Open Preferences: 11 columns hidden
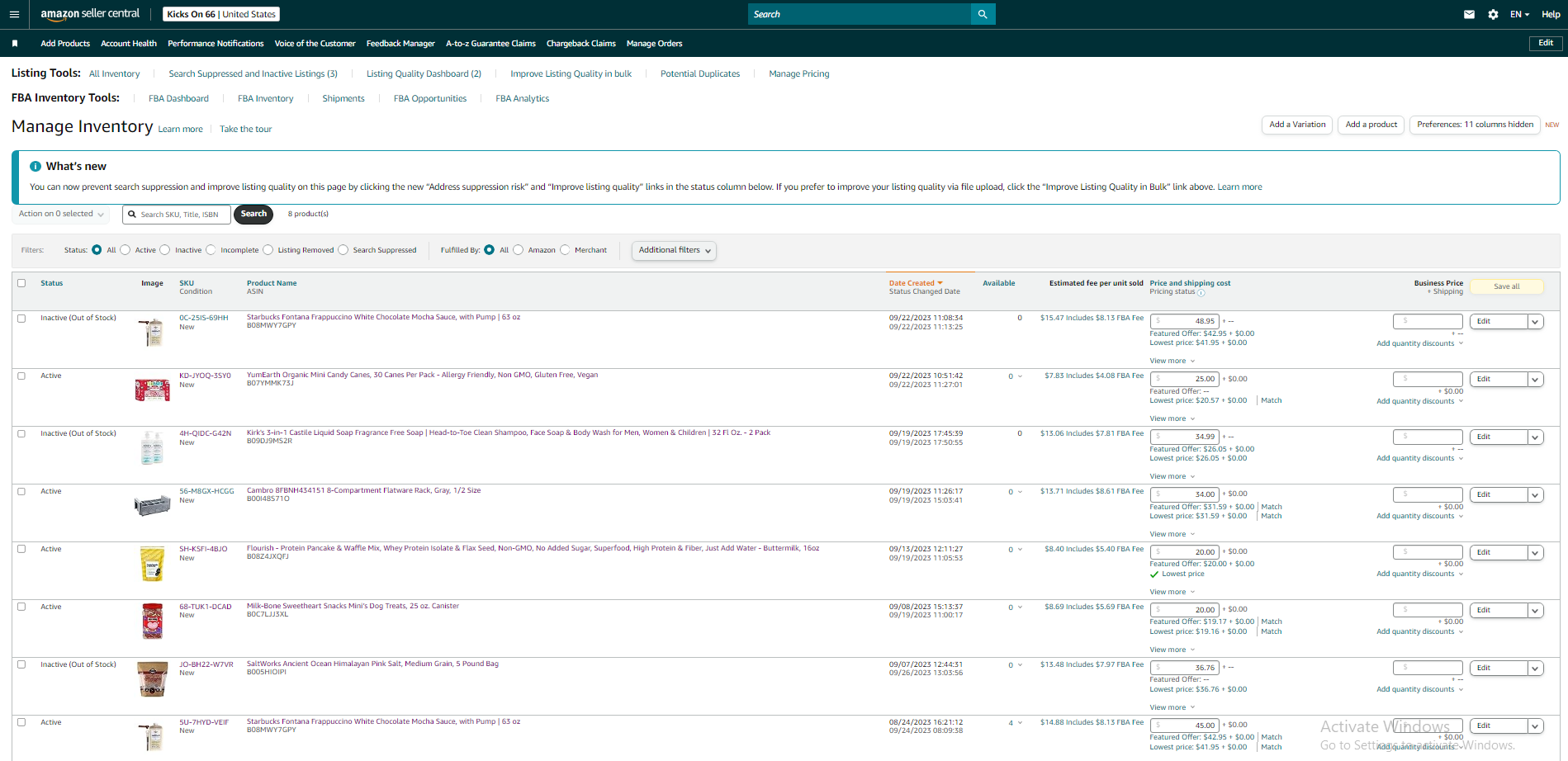The height and width of the screenshot is (761, 1568). coord(1475,125)
